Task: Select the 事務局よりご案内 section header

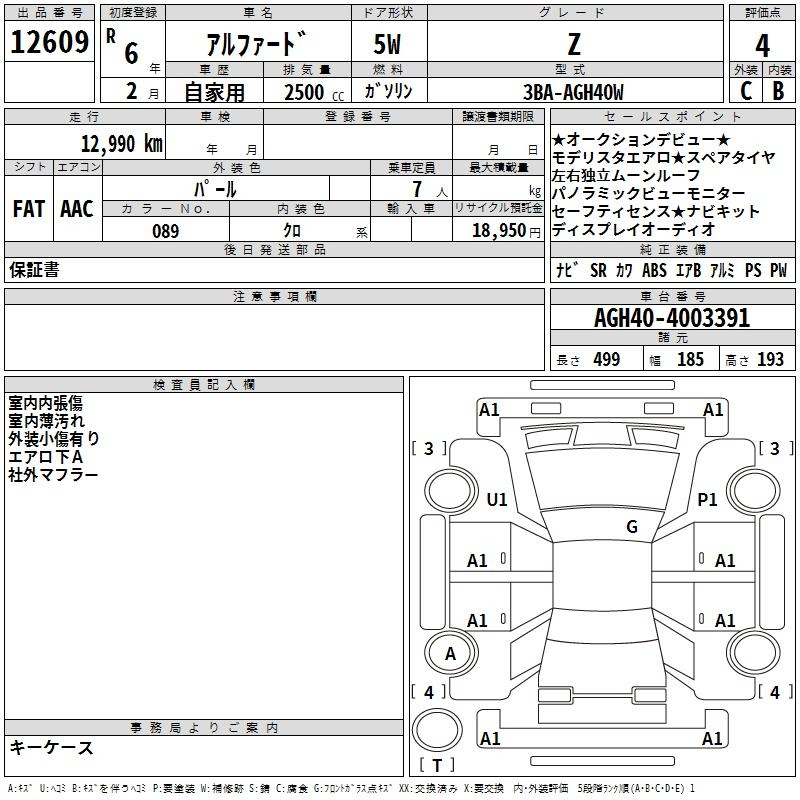Action: (204, 728)
